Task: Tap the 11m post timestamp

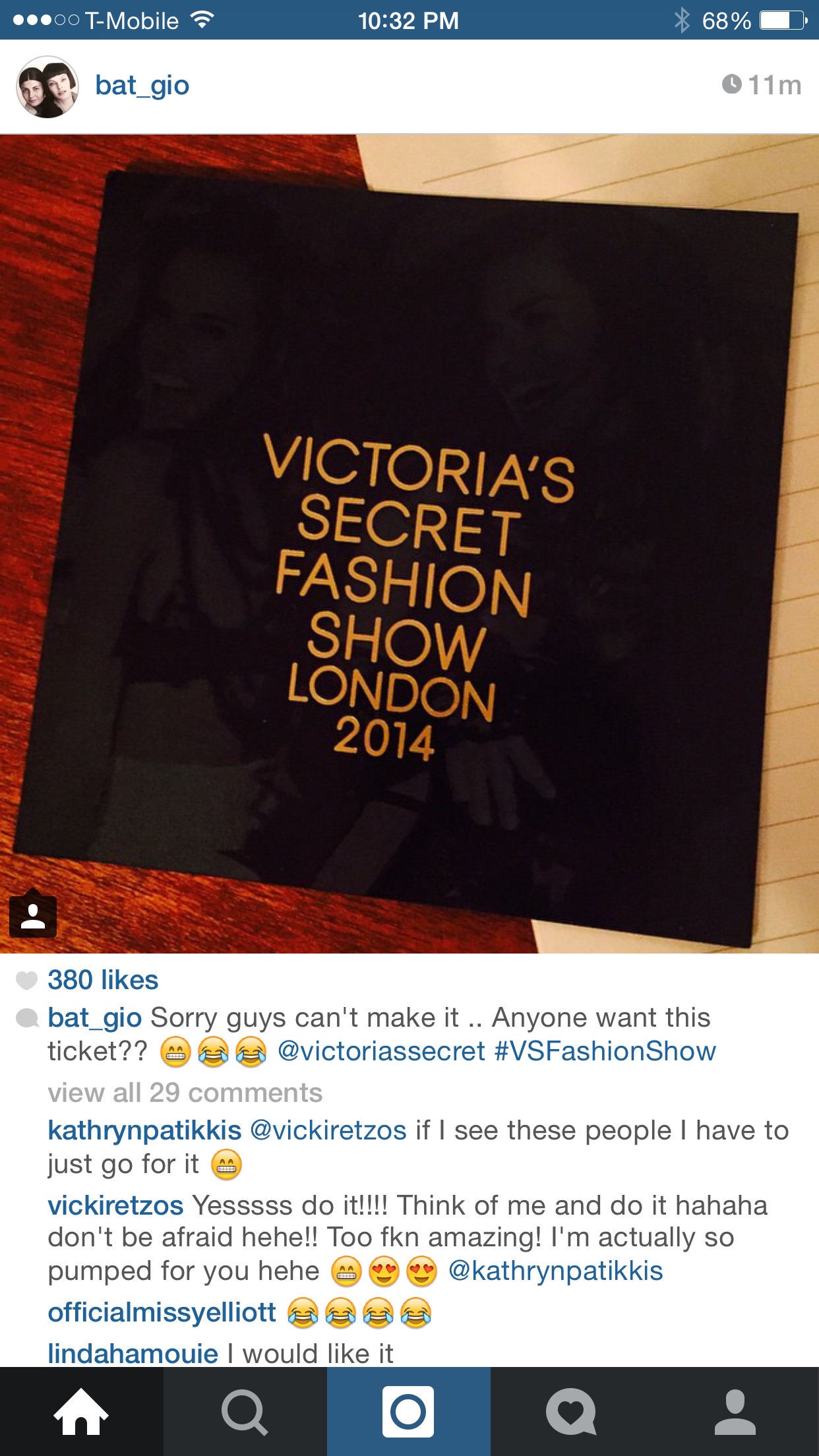Action: pyautogui.click(x=762, y=85)
